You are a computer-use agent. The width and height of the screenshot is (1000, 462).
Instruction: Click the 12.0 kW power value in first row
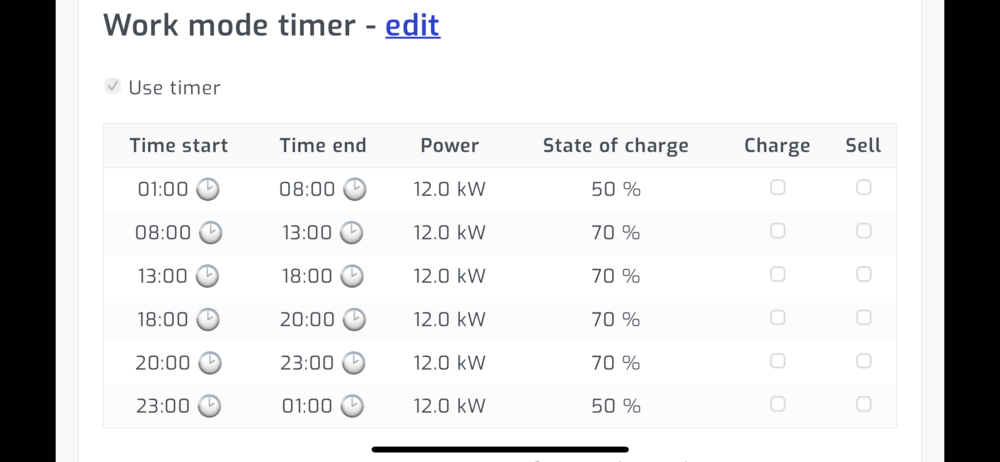coord(450,189)
